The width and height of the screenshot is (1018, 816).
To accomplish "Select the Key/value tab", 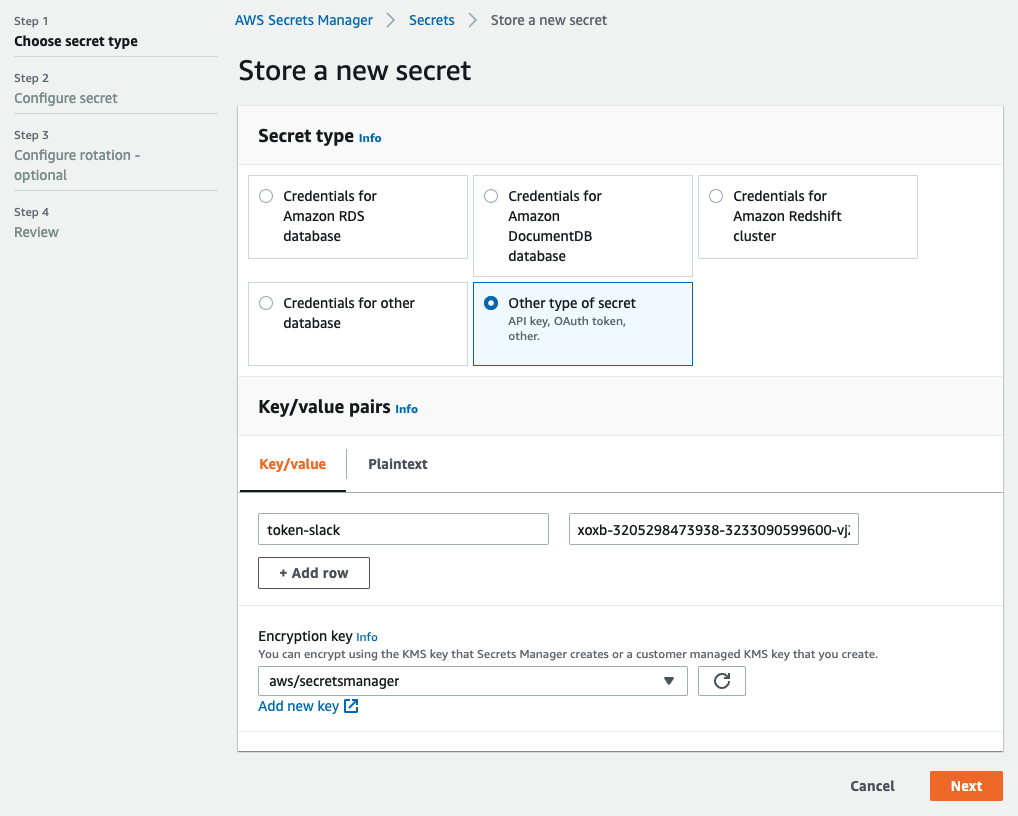I will pyautogui.click(x=292, y=464).
